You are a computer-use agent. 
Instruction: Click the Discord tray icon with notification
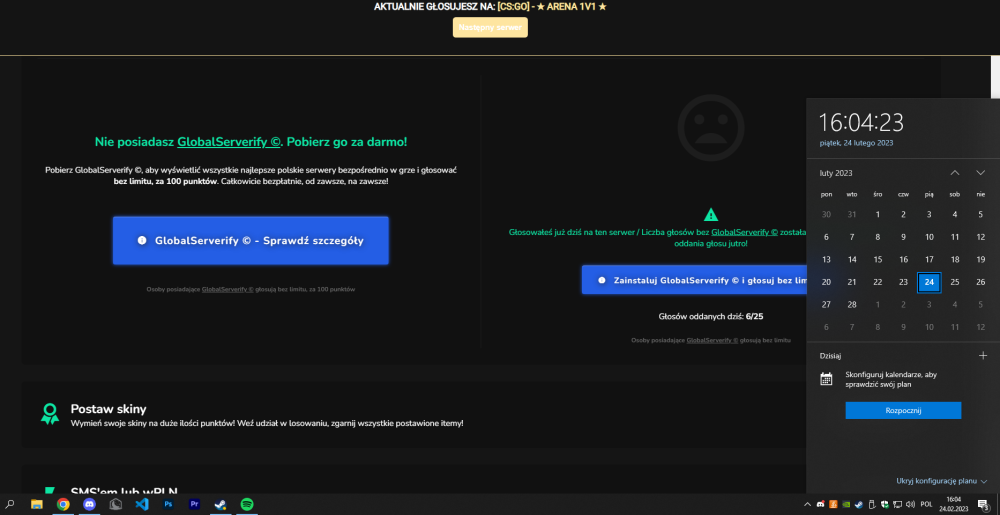click(820, 504)
